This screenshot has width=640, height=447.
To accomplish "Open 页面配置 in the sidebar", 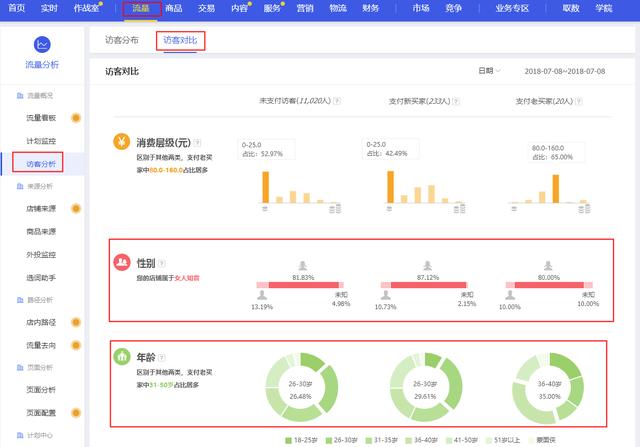I will coord(41,413).
